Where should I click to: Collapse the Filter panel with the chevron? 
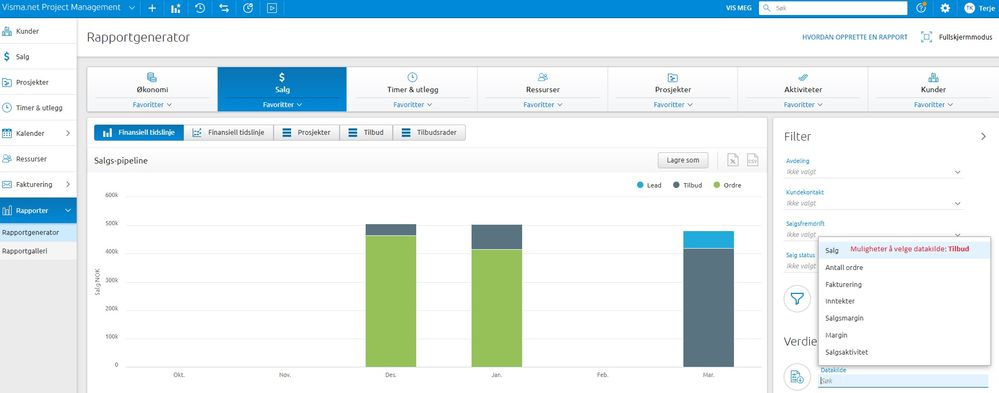(983, 136)
